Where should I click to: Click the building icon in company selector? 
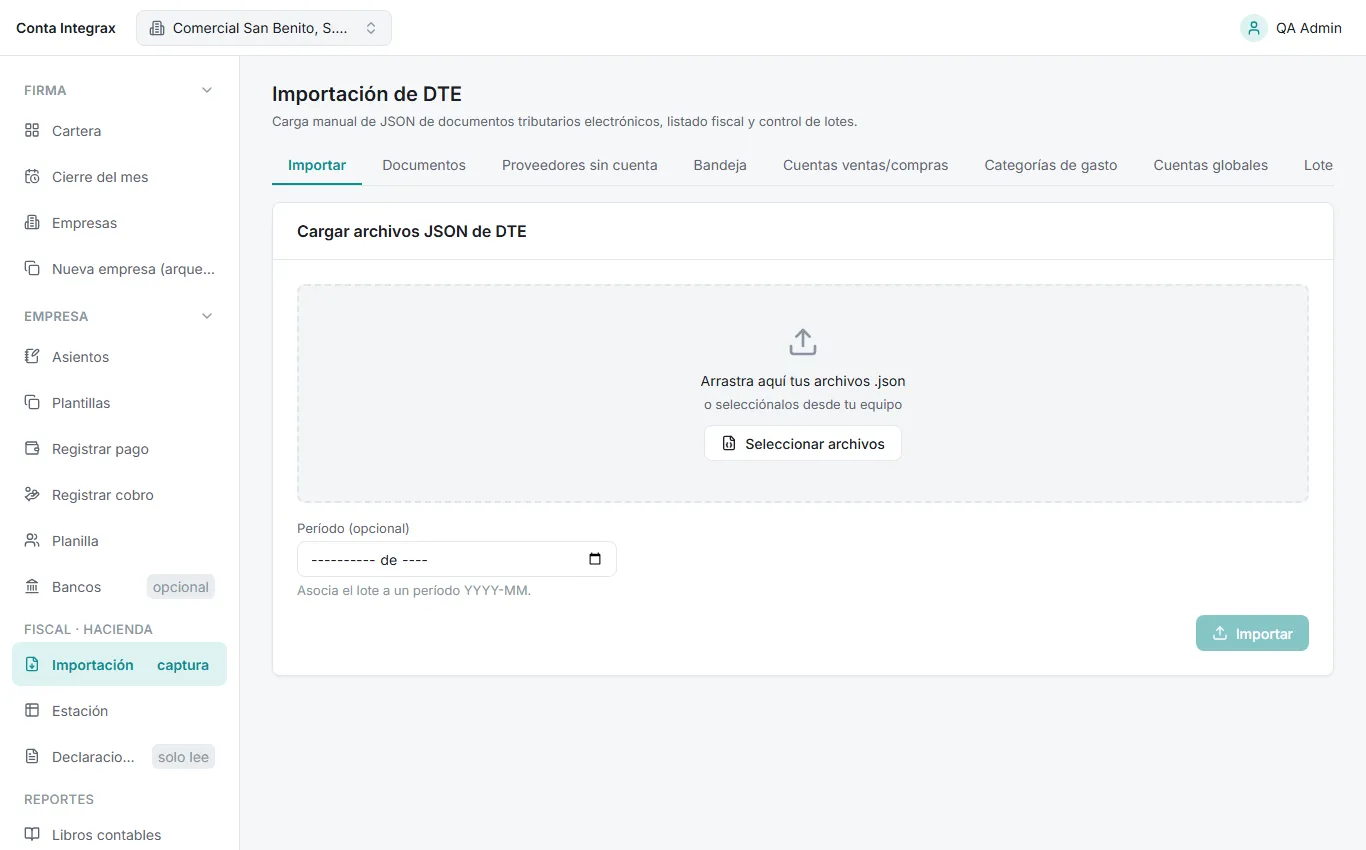[157, 28]
